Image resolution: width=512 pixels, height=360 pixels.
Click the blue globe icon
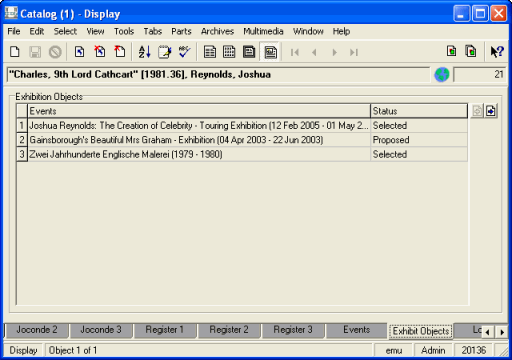pos(442,74)
